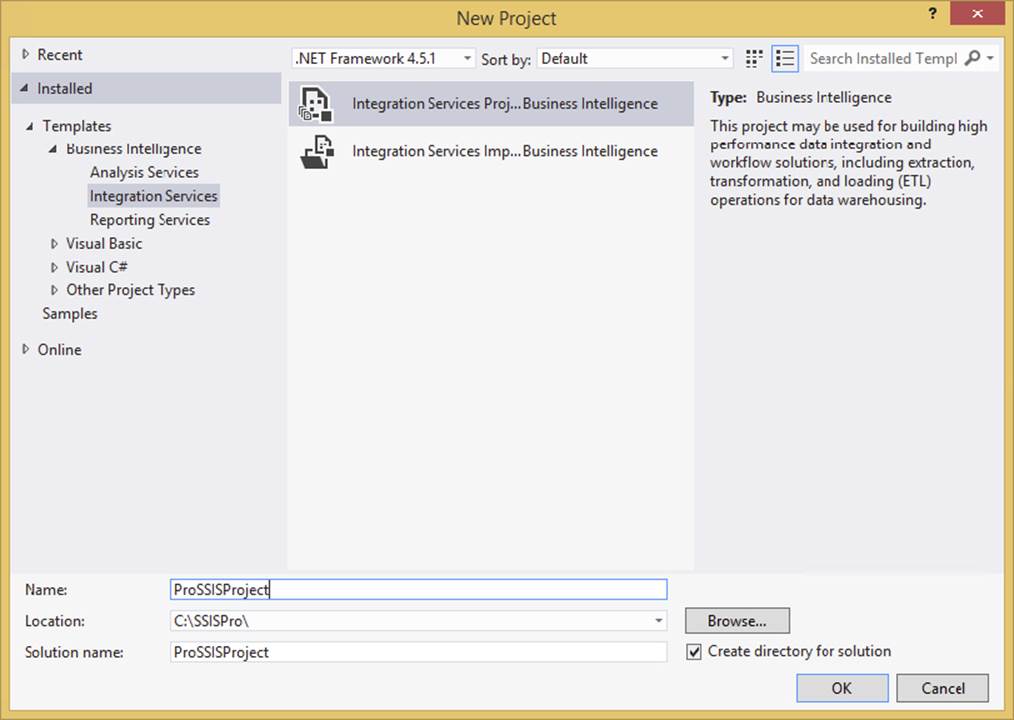This screenshot has height=720, width=1014.
Task: Select Integration Services Import wizard icon
Action: [317, 151]
